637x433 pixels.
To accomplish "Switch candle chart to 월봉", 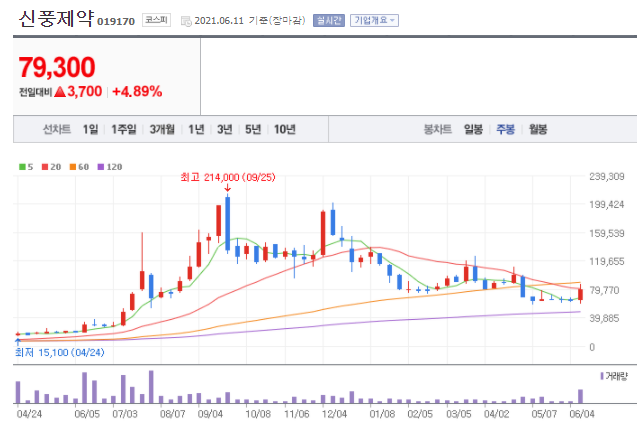I will (538, 129).
